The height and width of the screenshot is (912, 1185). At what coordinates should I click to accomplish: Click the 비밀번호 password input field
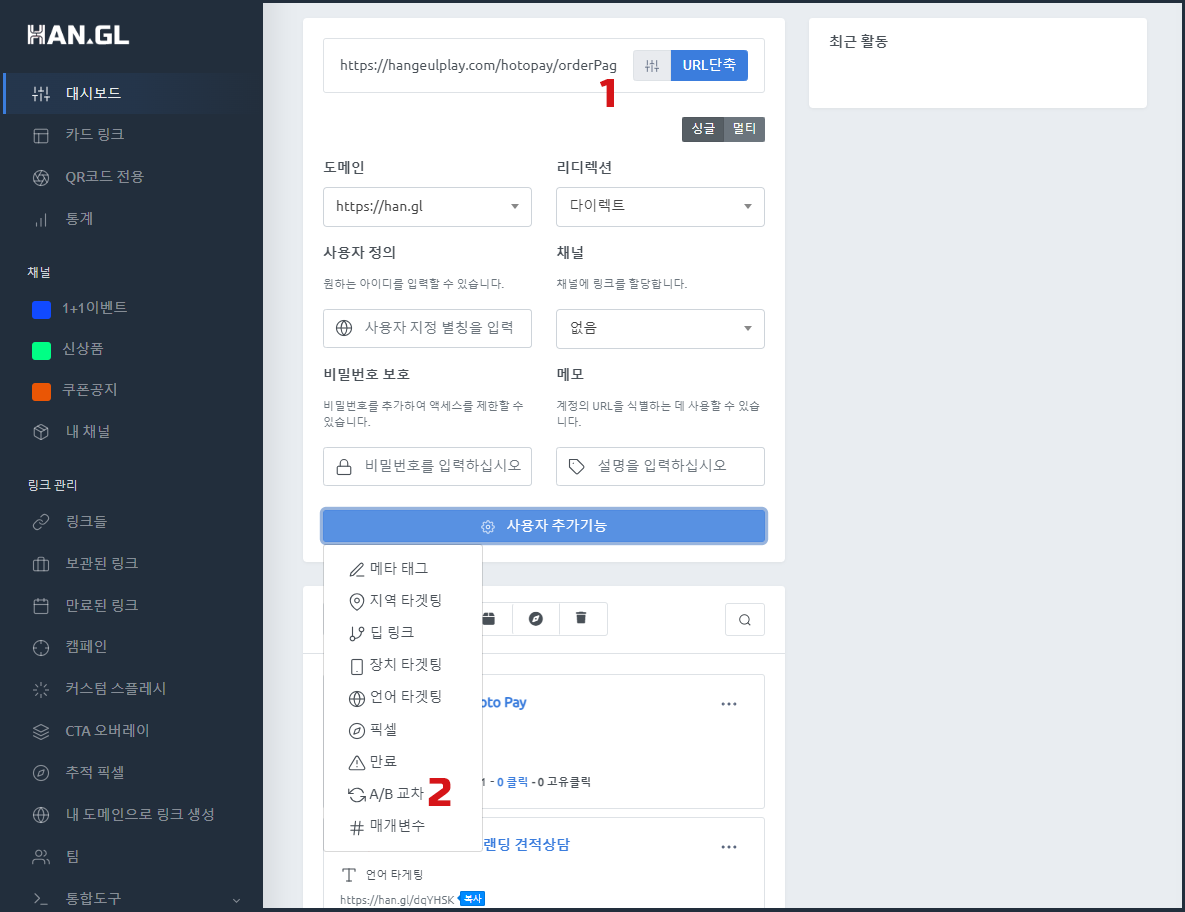coord(427,466)
